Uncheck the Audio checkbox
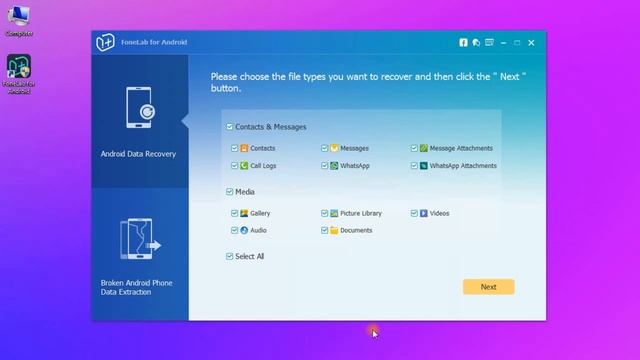 click(234, 230)
